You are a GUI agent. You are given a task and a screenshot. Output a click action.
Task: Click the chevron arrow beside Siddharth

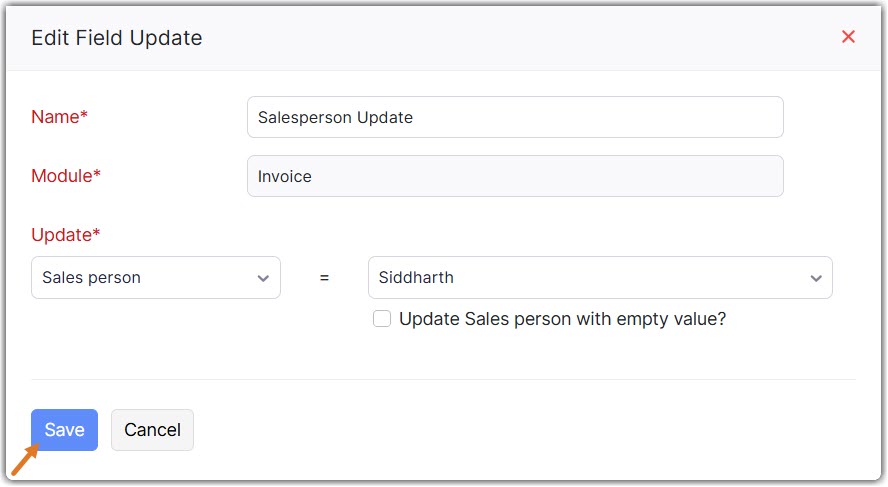click(x=815, y=279)
